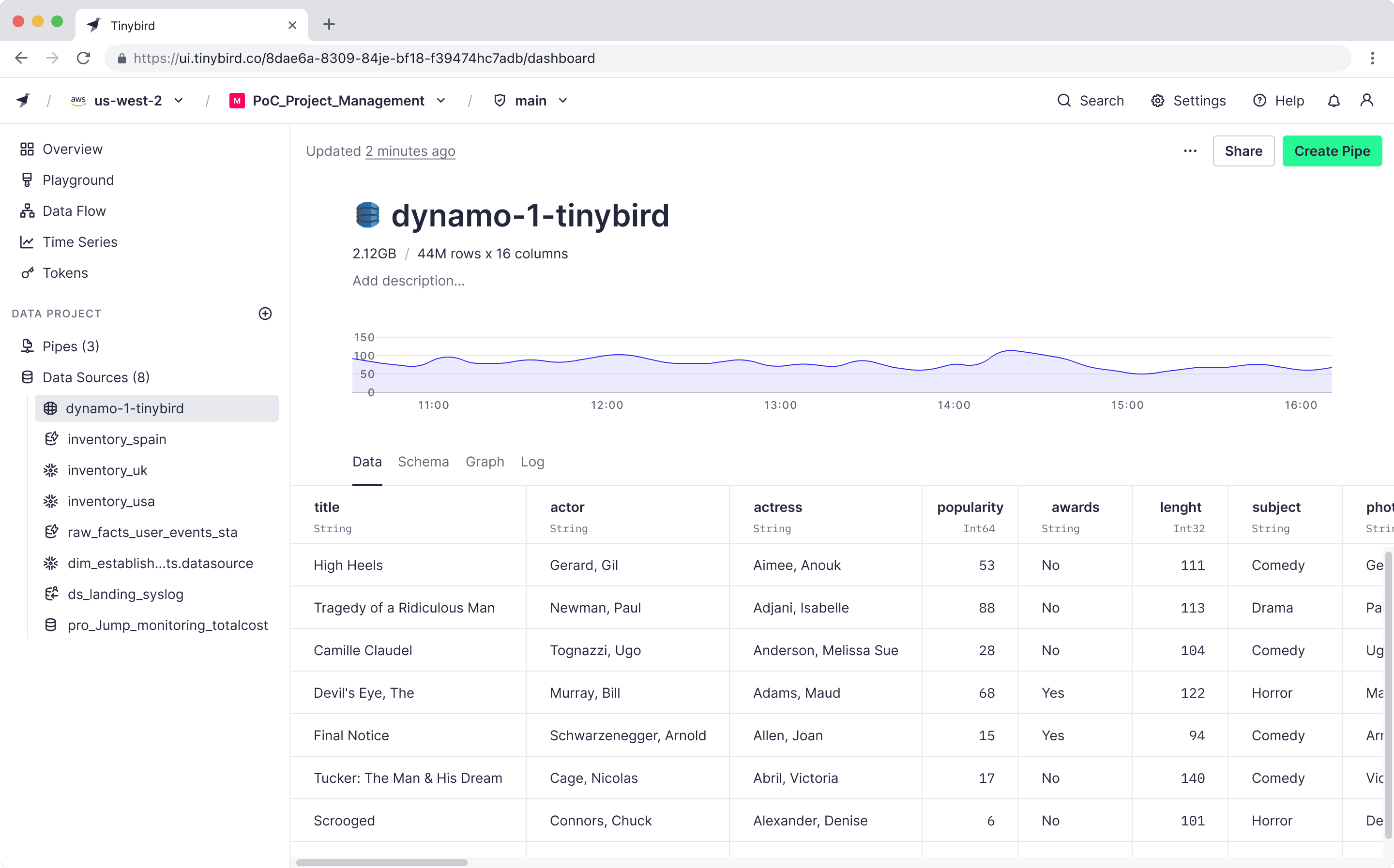
Task: Click the main branch shield icon
Action: (x=500, y=101)
